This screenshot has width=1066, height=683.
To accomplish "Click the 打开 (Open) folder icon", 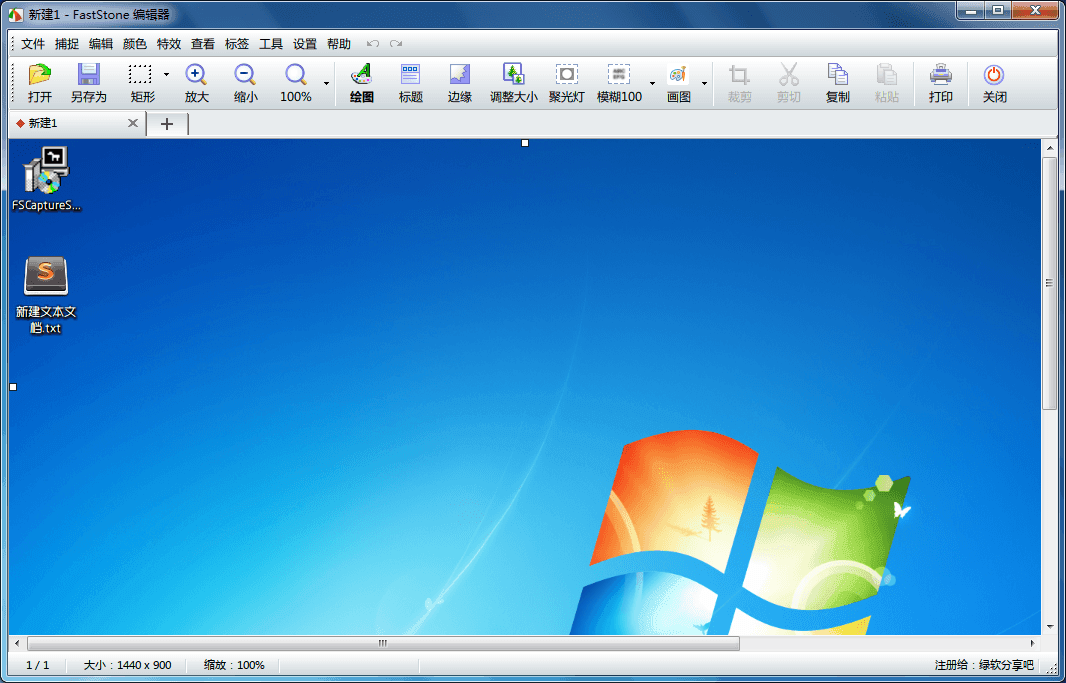I will (40, 75).
